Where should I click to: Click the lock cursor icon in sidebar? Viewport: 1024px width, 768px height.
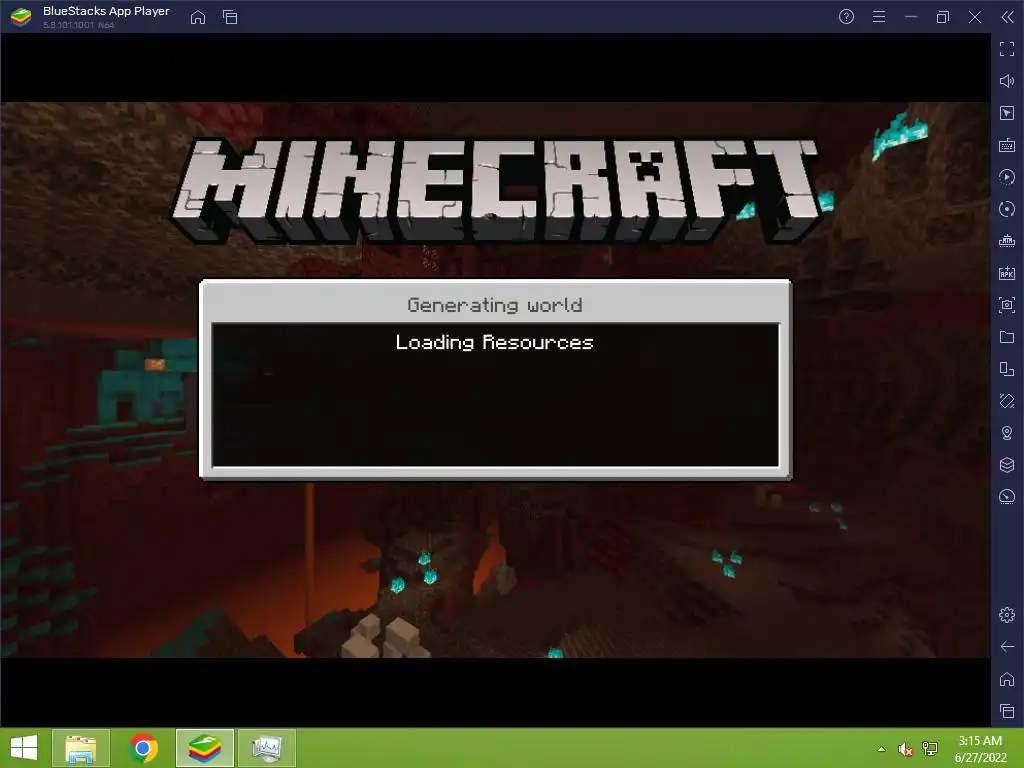pyautogui.click(x=1006, y=113)
